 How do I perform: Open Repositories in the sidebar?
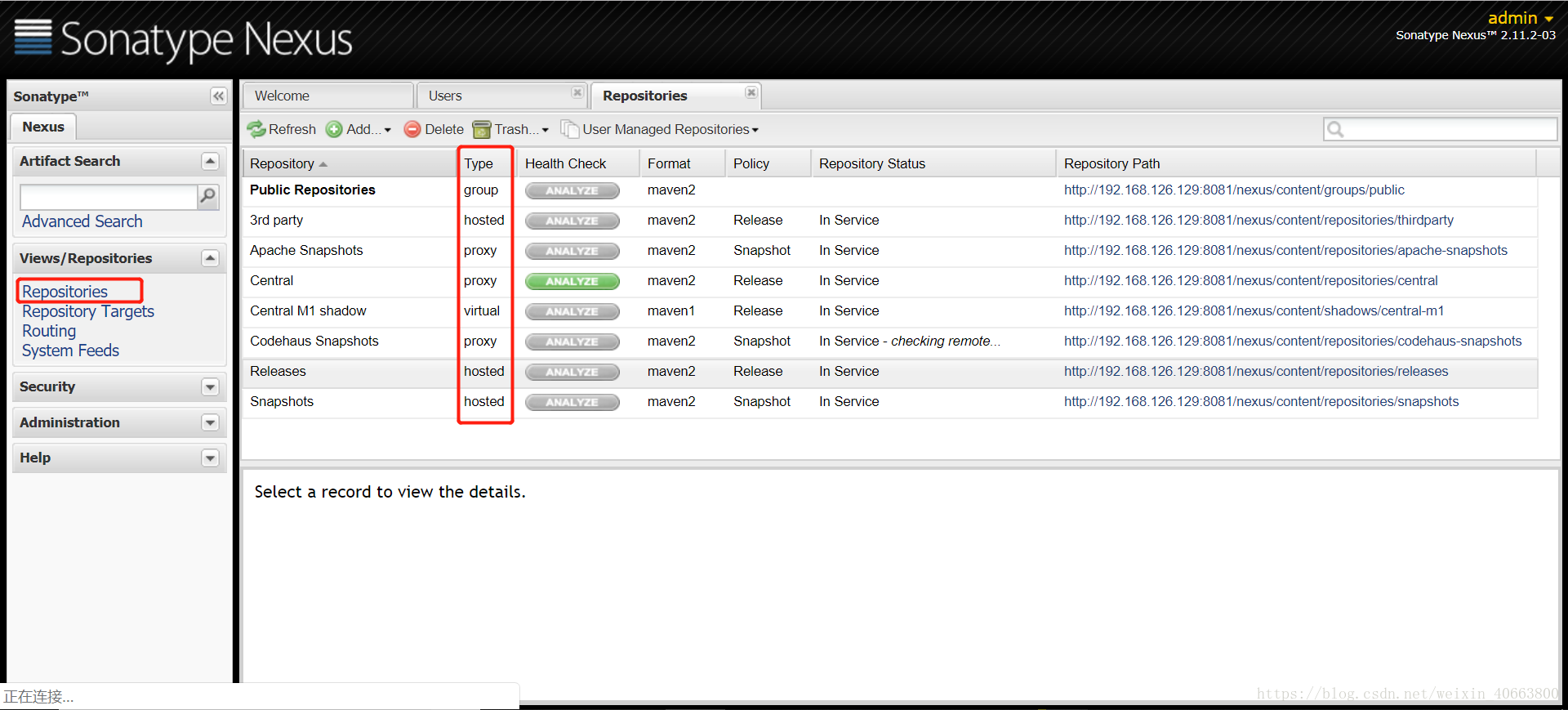[65, 292]
